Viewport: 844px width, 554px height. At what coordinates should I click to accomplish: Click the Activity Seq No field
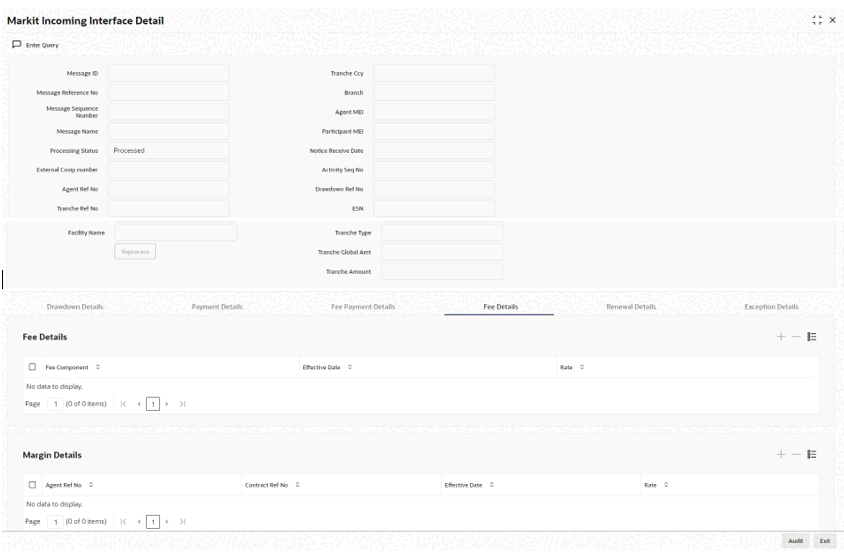(x=434, y=170)
